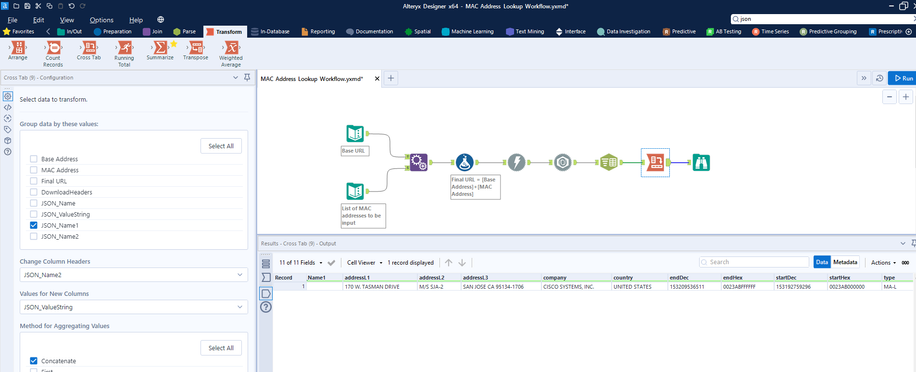Select the Append Fields tool on canvas

click(418, 162)
